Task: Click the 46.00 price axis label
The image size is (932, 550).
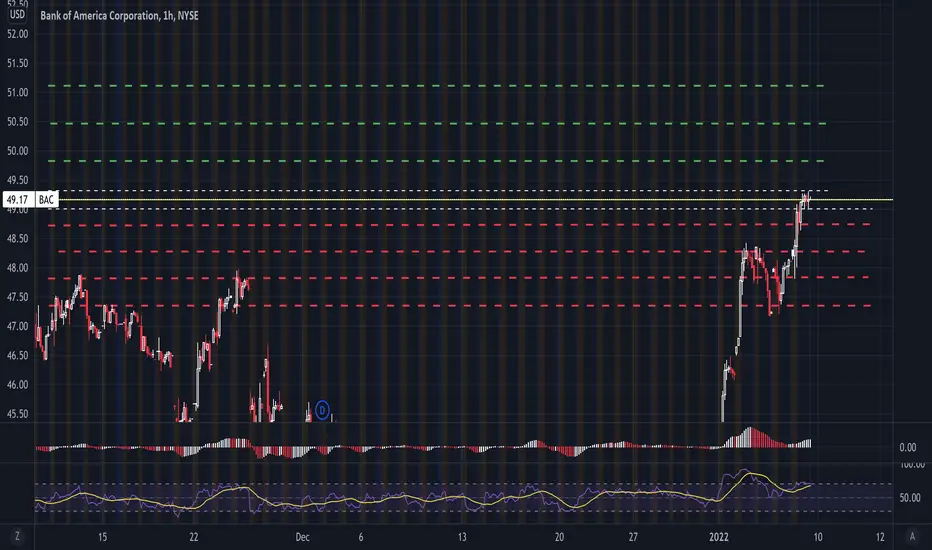Action: (x=17, y=385)
